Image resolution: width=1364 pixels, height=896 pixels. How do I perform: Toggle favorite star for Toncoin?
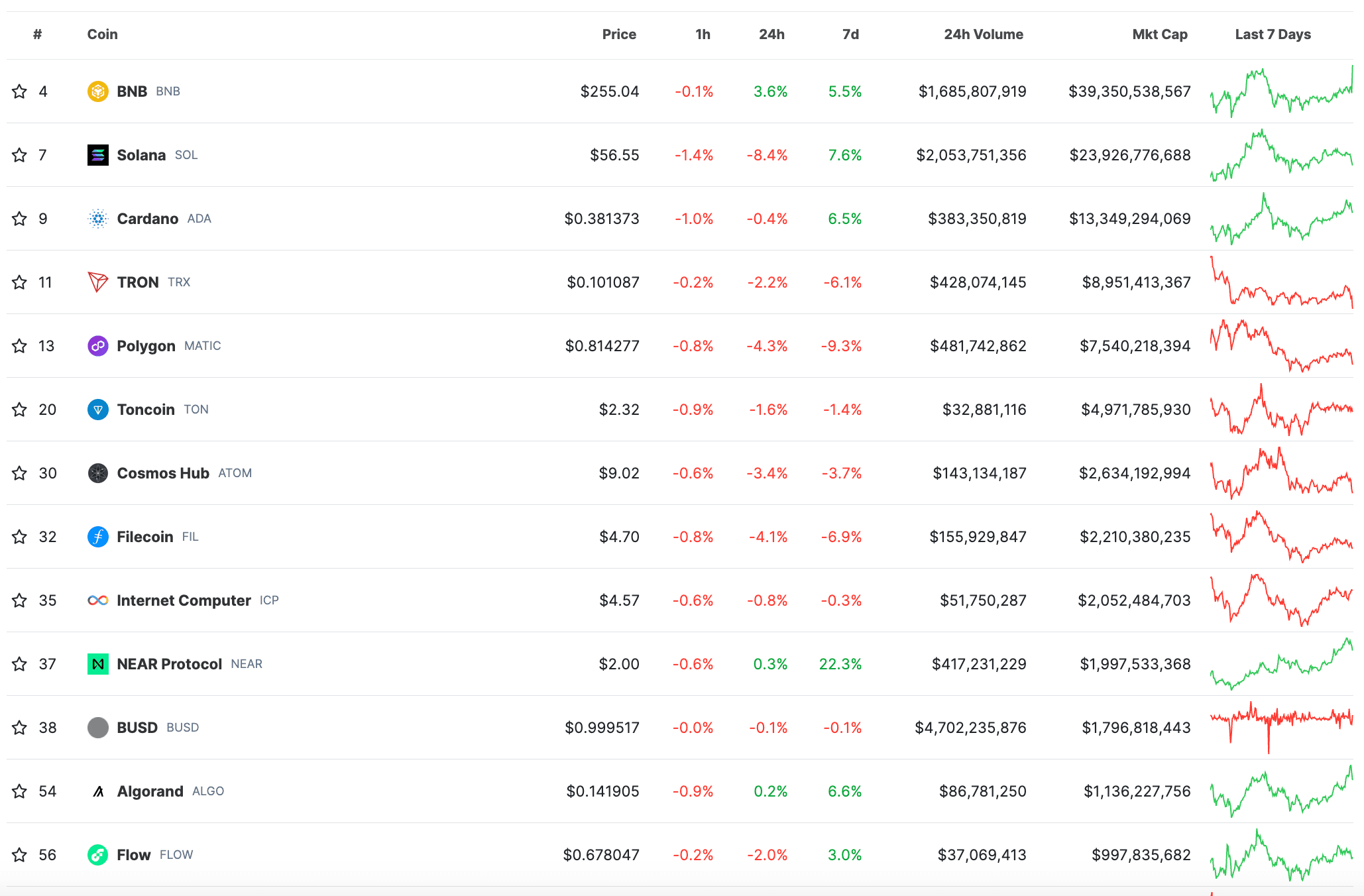[x=20, y=410]
